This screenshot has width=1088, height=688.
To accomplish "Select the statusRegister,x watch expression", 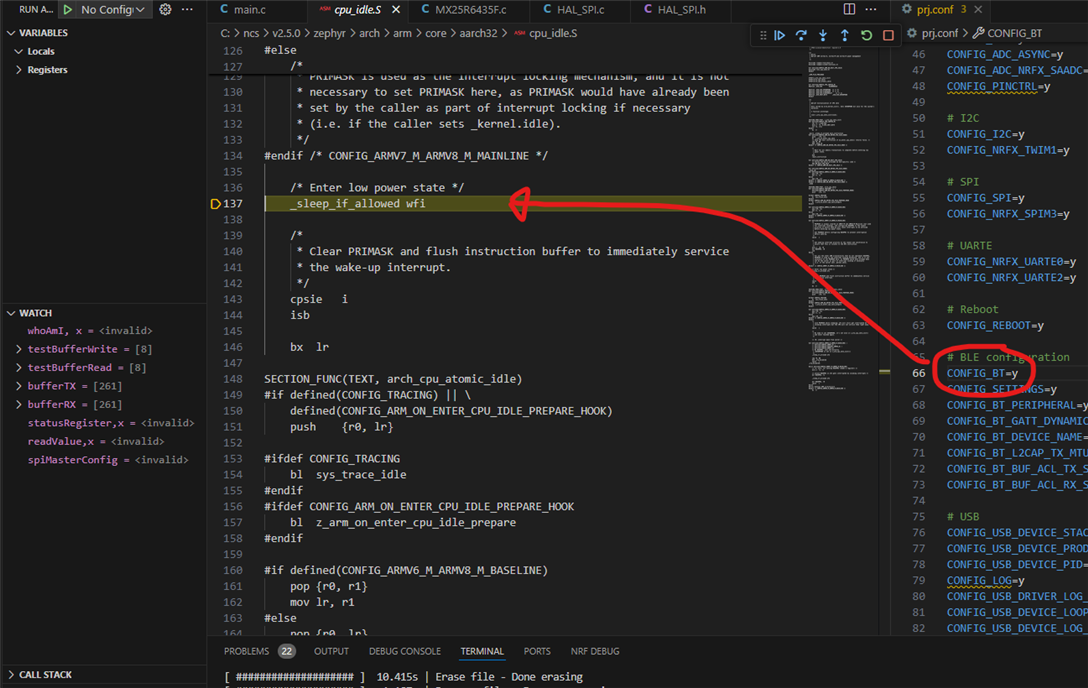I will (111, 423).
